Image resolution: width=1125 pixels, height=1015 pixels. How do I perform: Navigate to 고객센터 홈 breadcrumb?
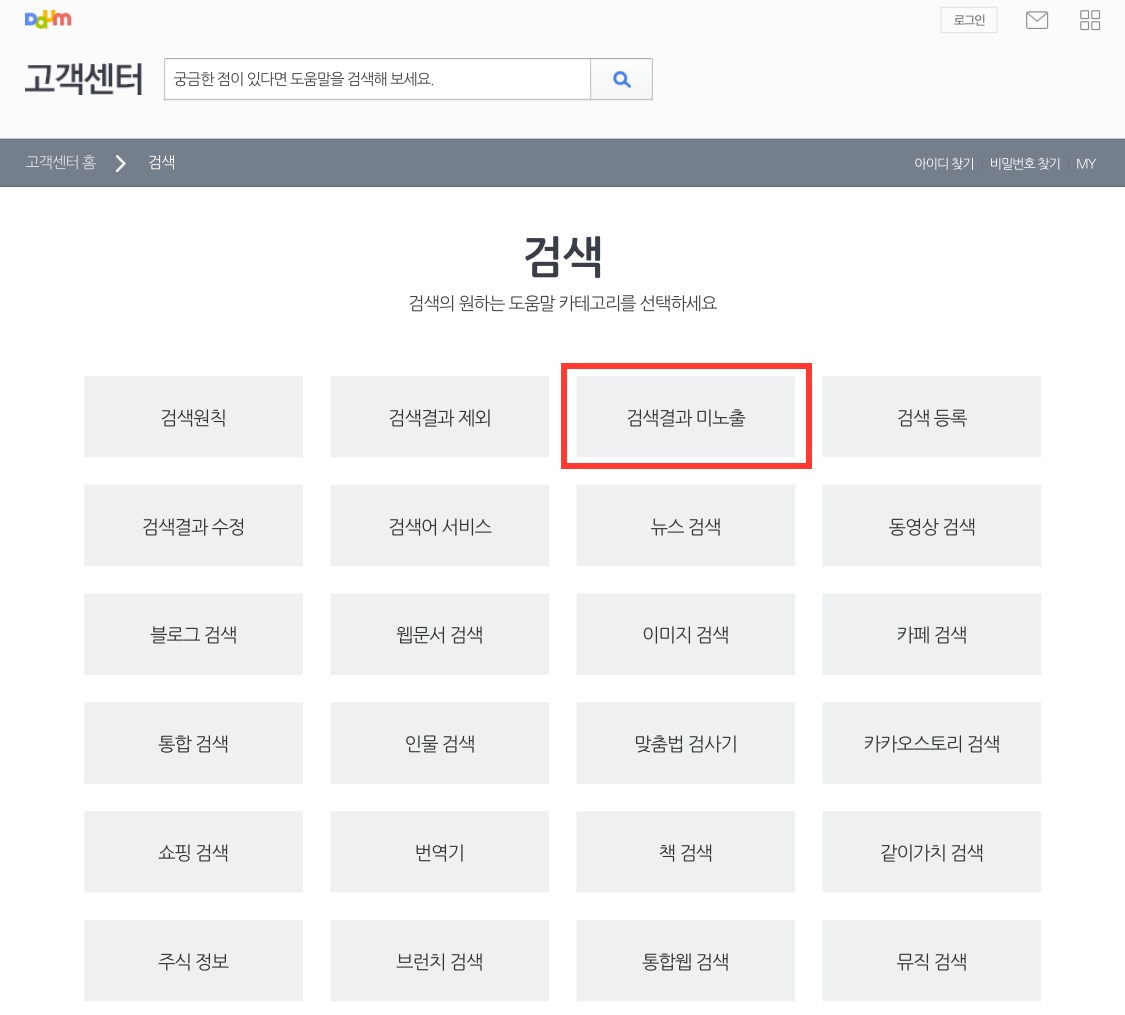click(x=58, y=163)
